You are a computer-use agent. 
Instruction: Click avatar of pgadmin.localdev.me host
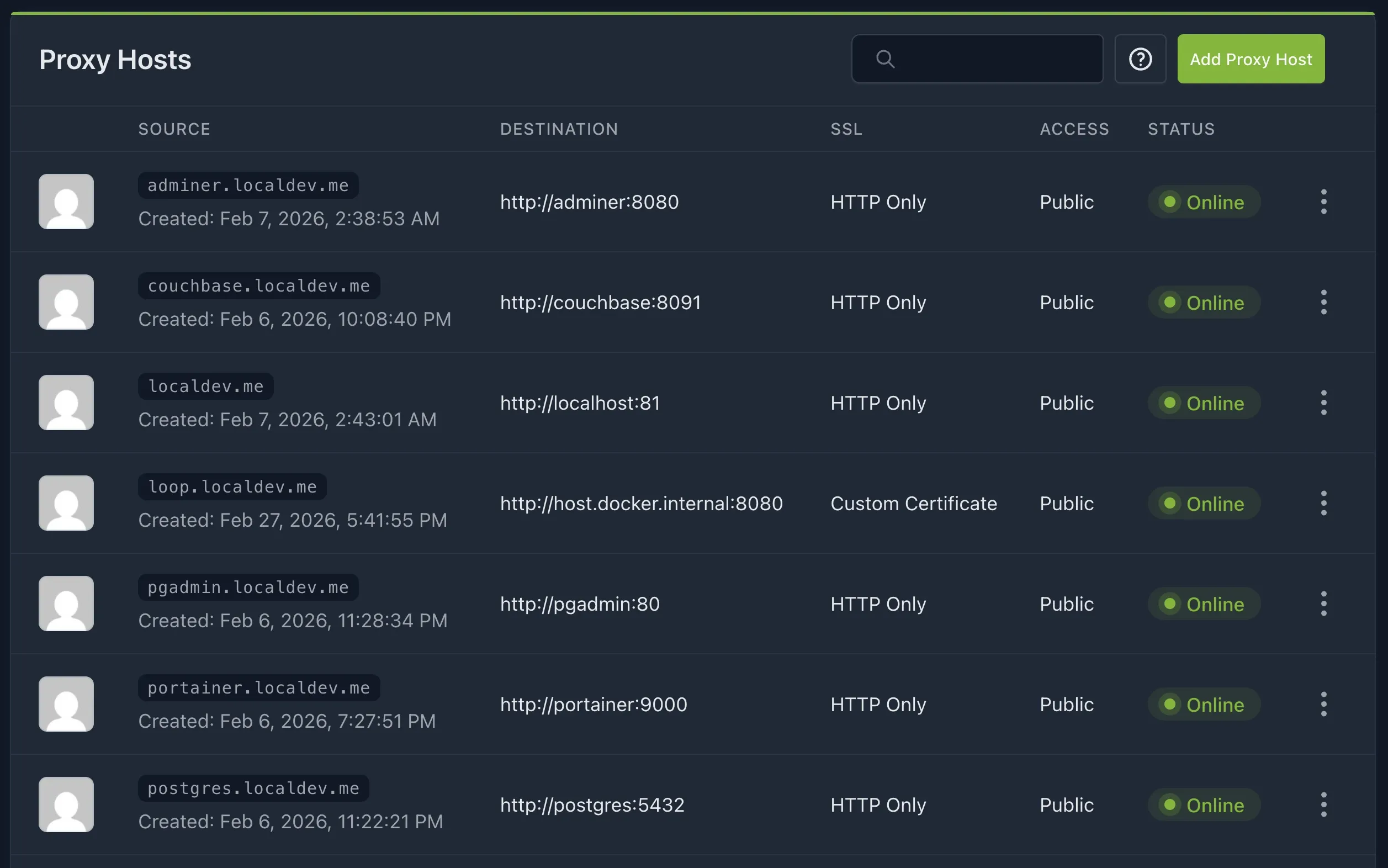tap(66, 604)
